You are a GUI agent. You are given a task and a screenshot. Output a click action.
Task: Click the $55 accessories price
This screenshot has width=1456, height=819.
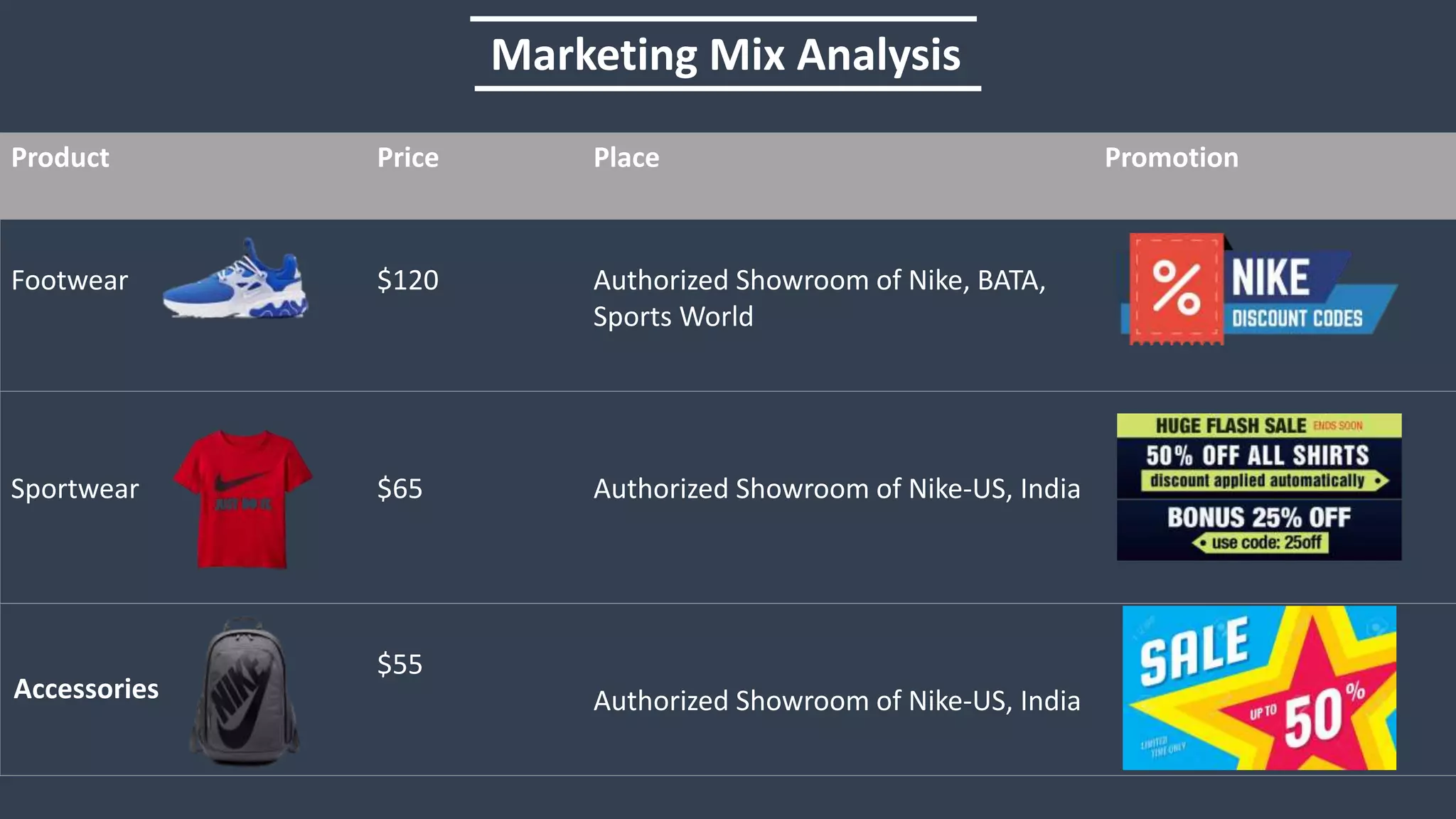coord(400,665)
